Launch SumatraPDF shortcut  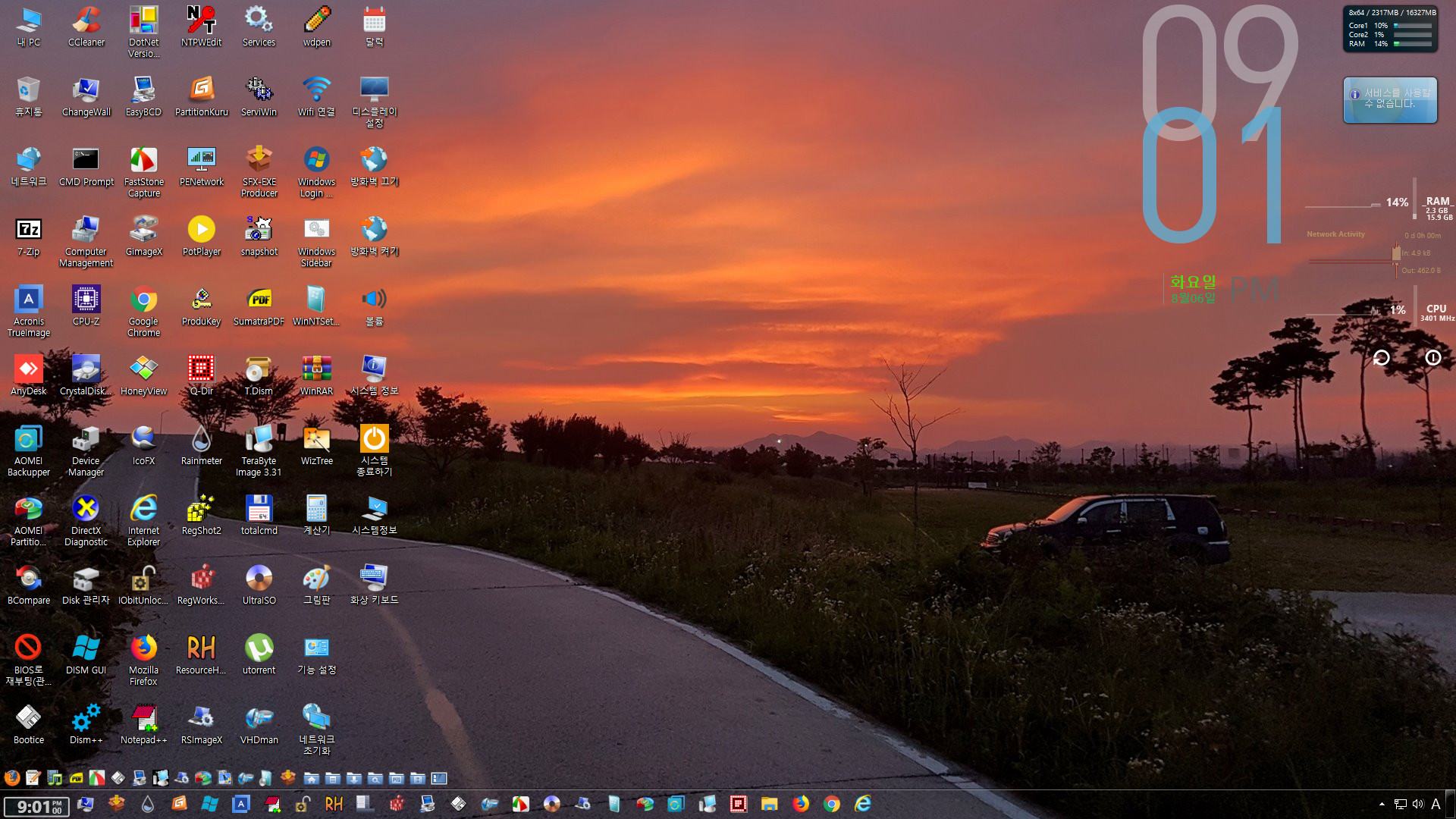click(259, 306)
